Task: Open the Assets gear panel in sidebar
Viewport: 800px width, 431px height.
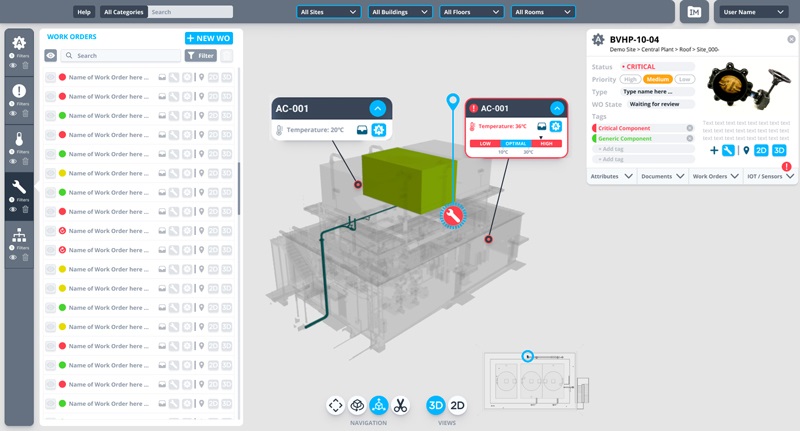Action: (x=19, y=43)
